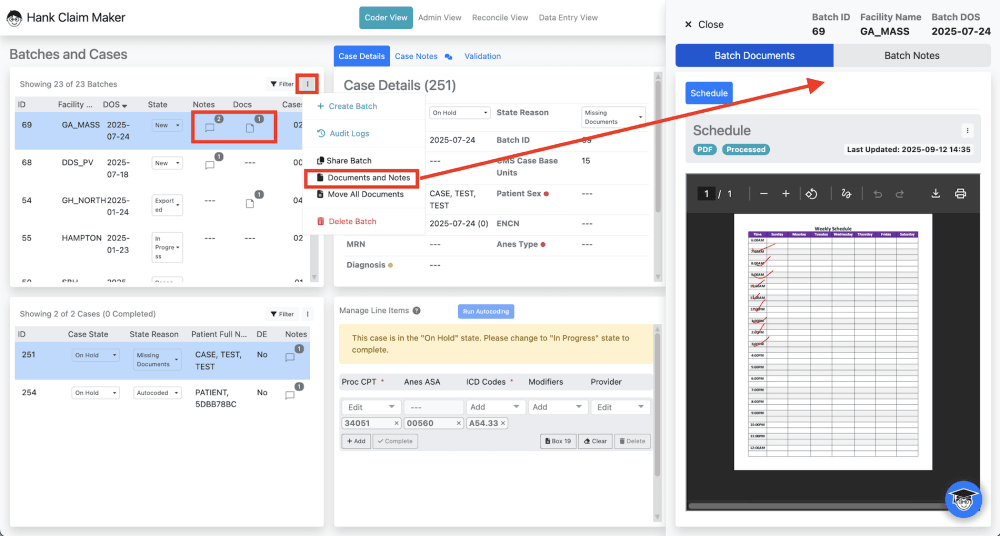Viewport: 1000px width, 536px height.
Task: Click Add line item button
Action: click(x=356, y=441)
